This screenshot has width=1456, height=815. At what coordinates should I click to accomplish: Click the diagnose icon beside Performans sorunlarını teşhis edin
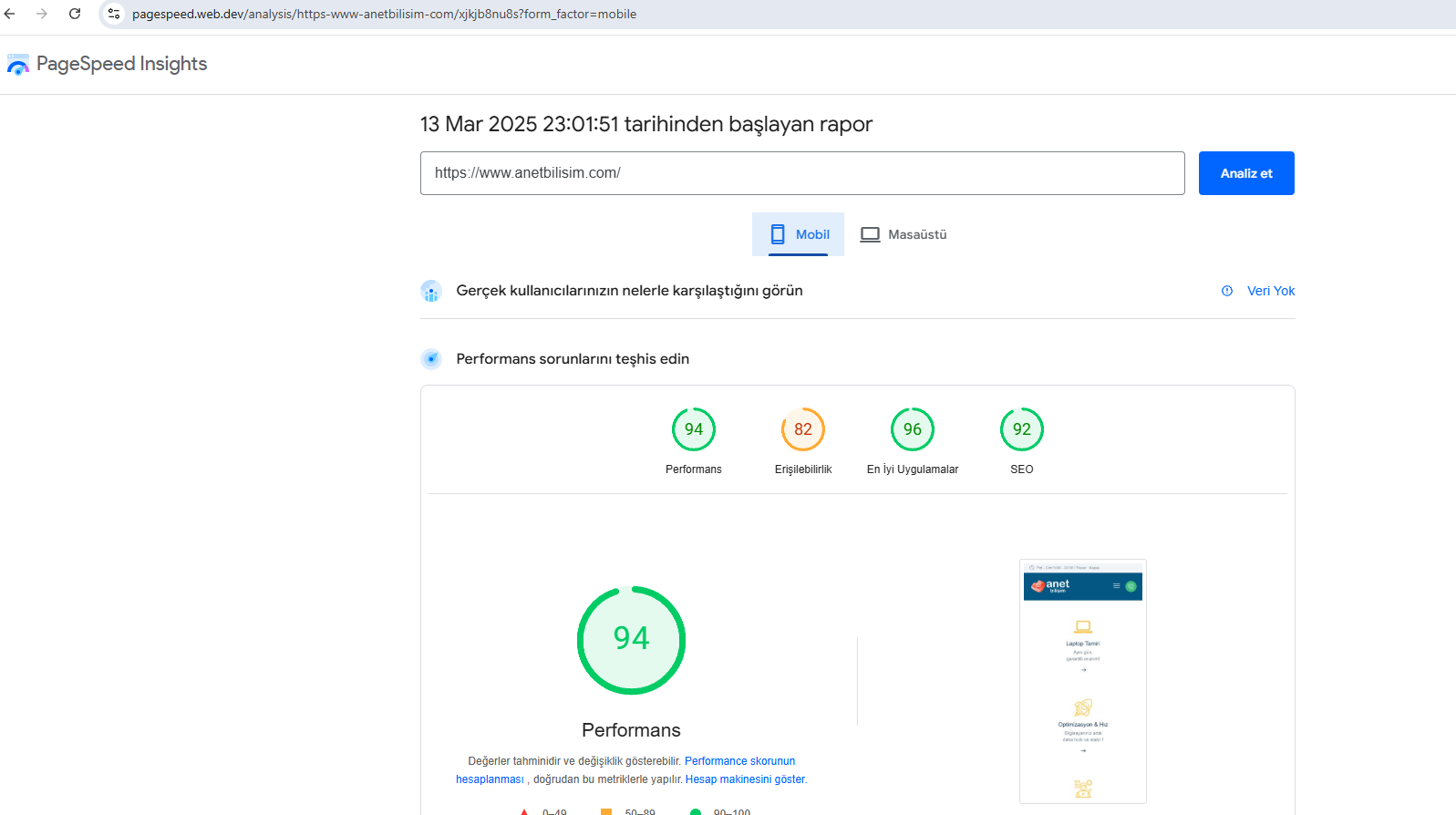pyautogui.click(x=431, y=359)
